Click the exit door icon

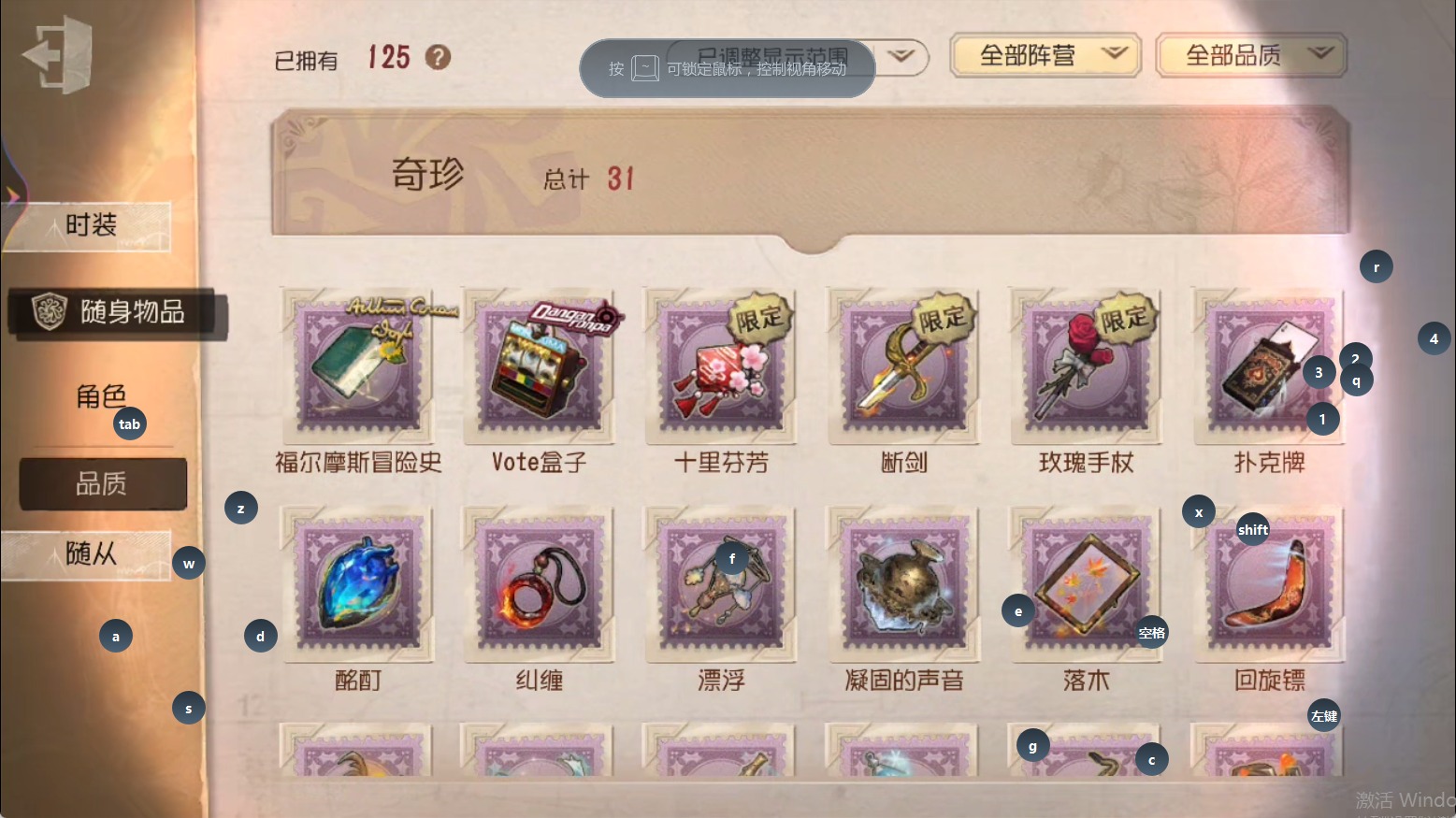coord(58,54)
